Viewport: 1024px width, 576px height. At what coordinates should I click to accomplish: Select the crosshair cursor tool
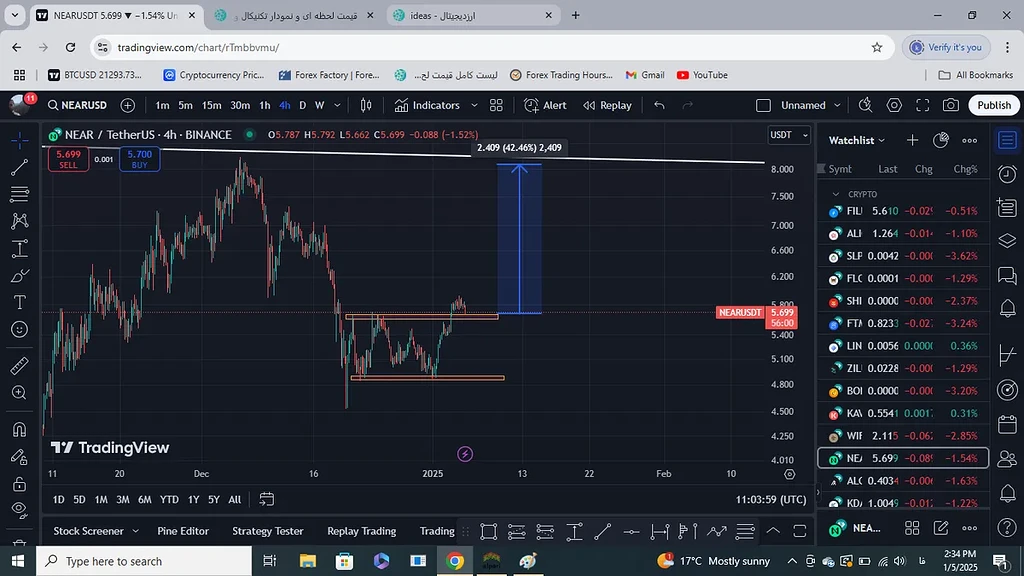pyautogui.click(x=20, y=140)
